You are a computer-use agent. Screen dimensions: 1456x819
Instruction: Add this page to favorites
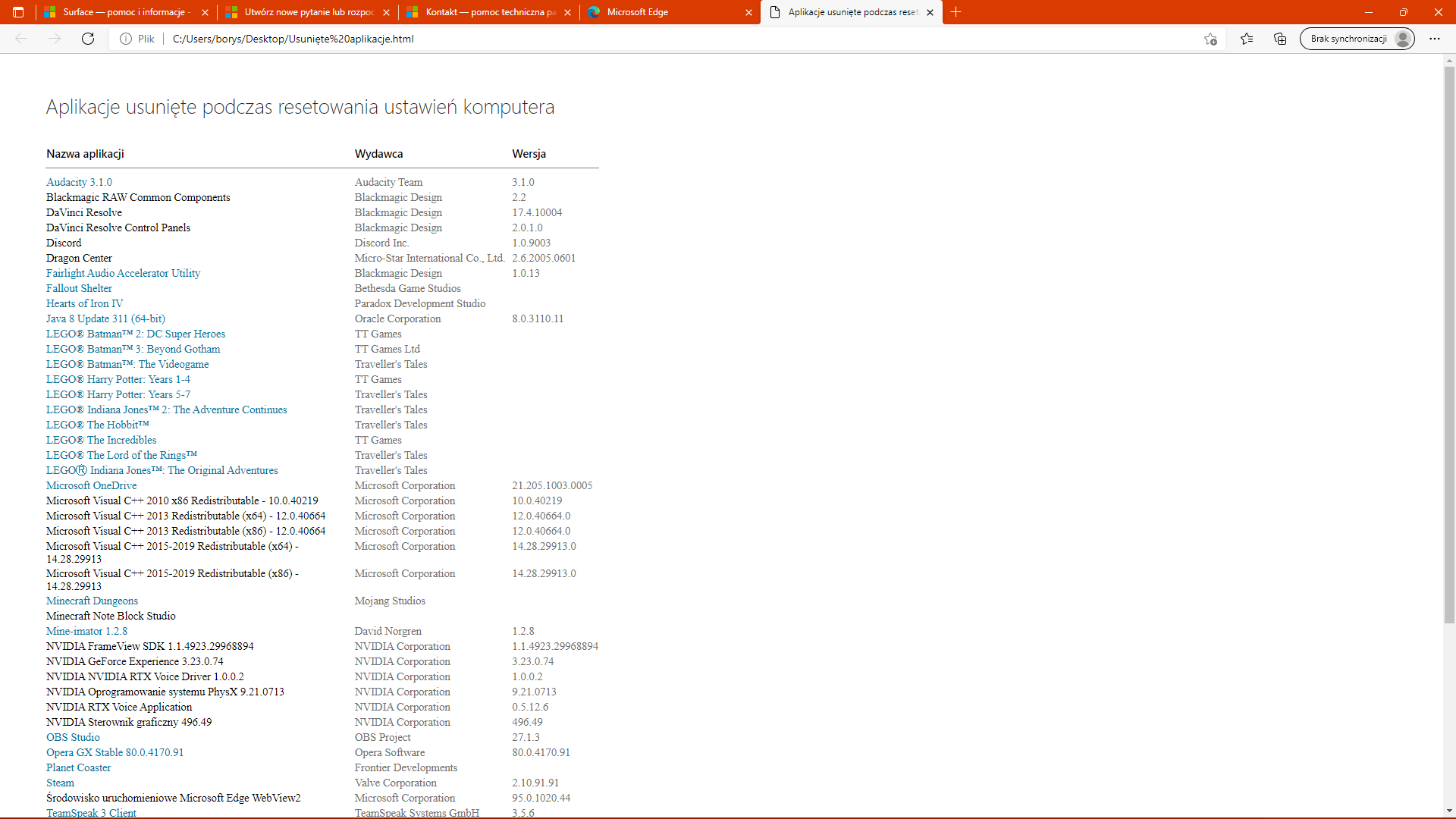pyautogui.click(x=1210, y=39)
